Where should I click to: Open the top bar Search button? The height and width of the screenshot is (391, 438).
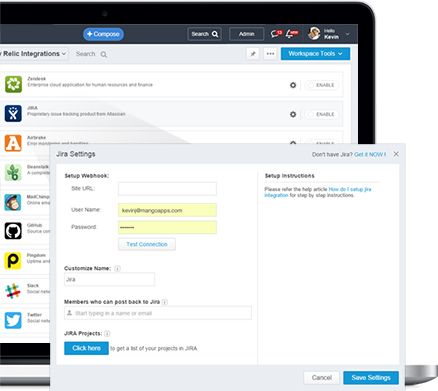click(x=205, y=34)
